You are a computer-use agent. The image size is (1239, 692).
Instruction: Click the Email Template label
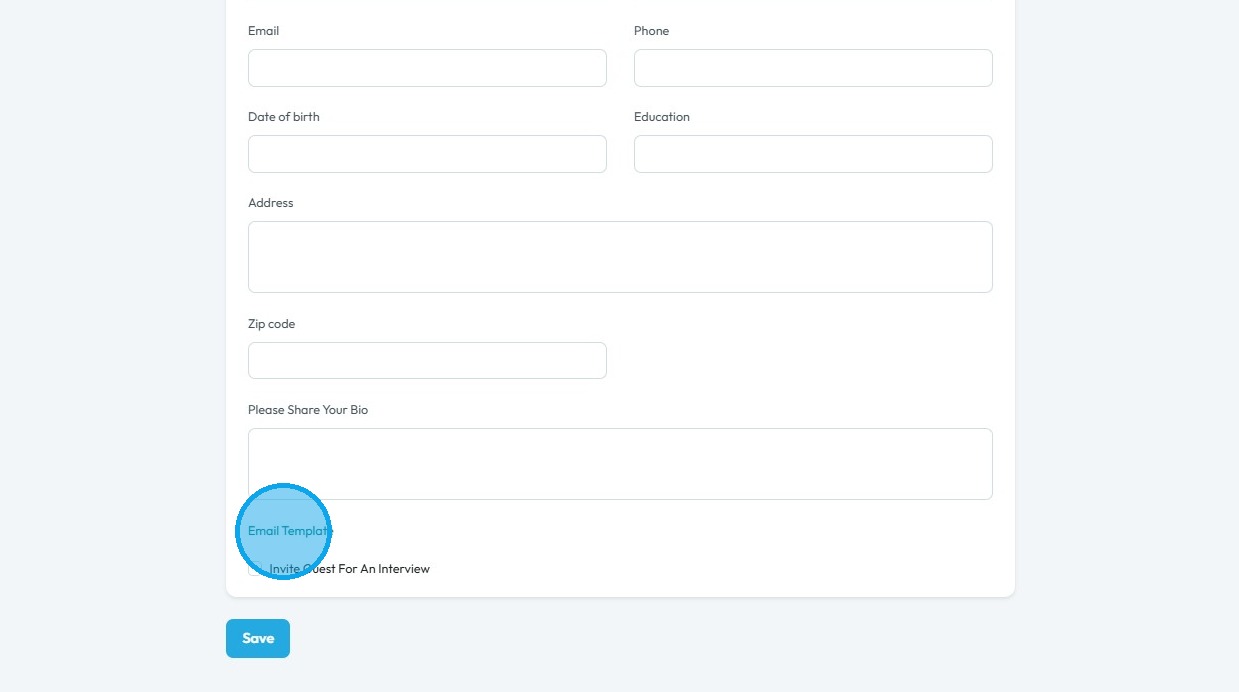pos(290,531)
